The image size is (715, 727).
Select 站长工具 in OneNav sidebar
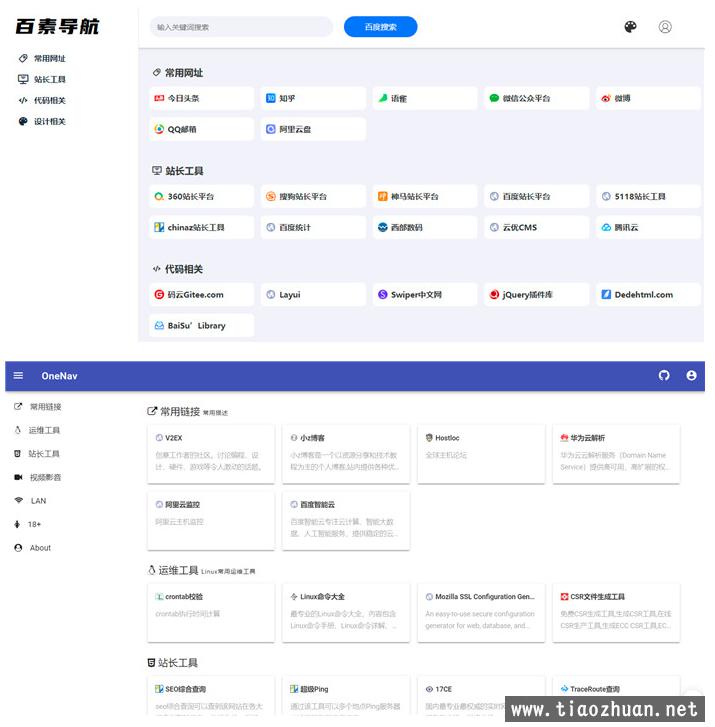click(37, 454)
